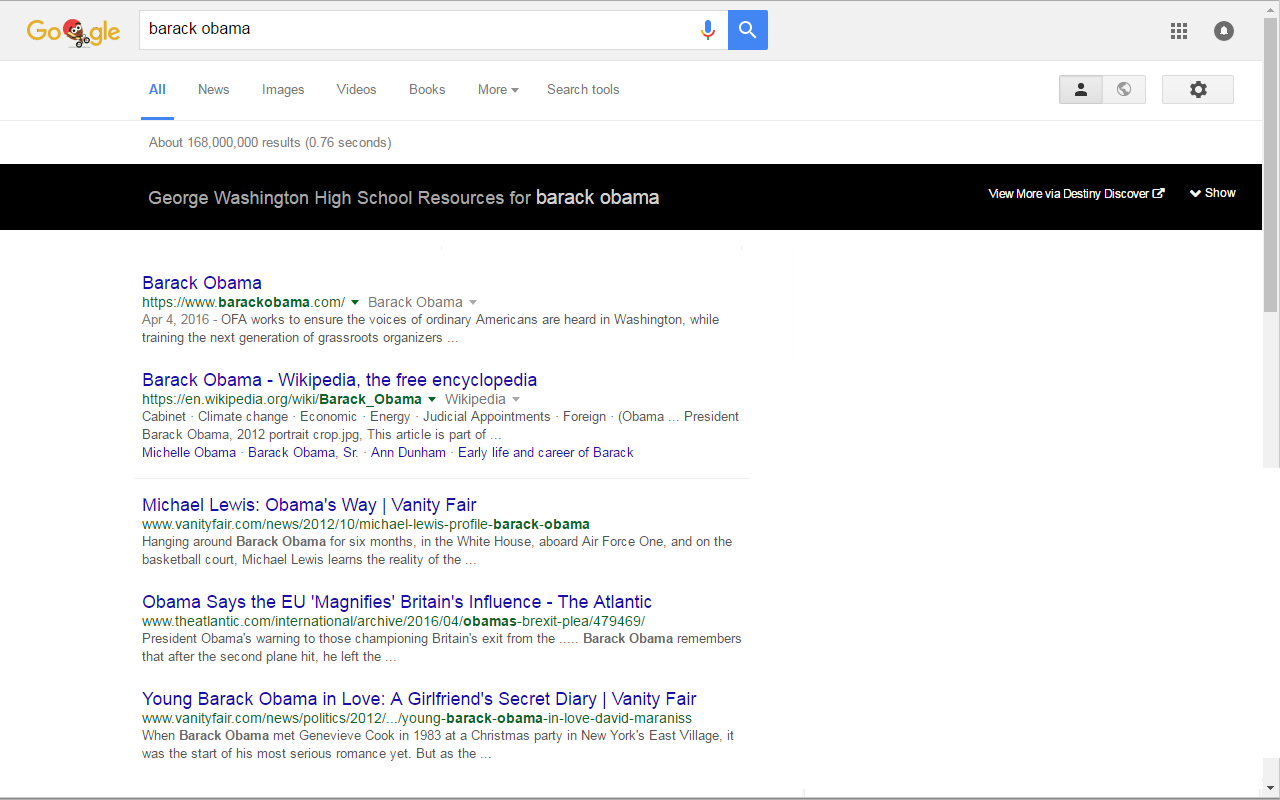Expand school resources with Show chevron
This screenshot has height=800, width=1280.
tap(1213, 193)
